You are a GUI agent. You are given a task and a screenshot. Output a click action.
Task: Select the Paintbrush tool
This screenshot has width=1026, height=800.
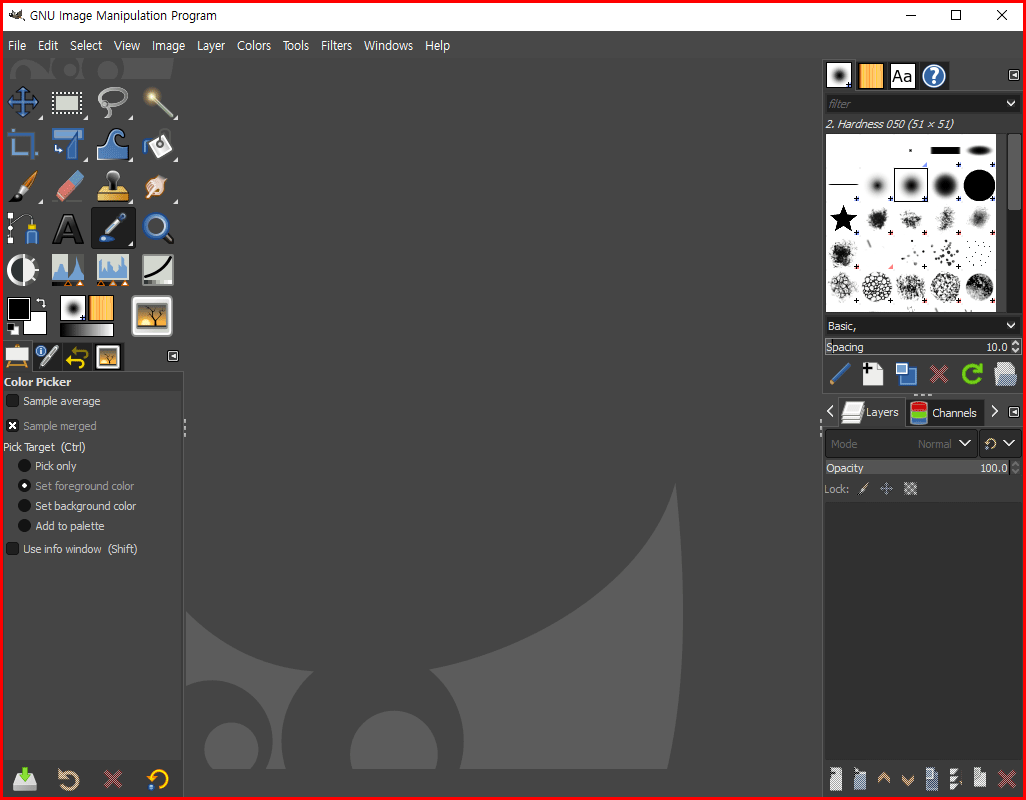pyautogui.click(x=23, y=186)
